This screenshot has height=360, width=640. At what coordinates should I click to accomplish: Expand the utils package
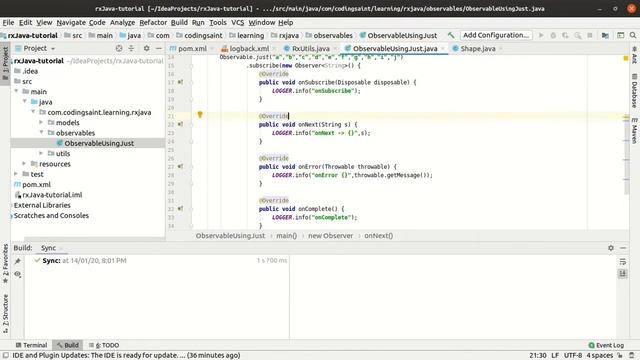click(x=41, y=153)
